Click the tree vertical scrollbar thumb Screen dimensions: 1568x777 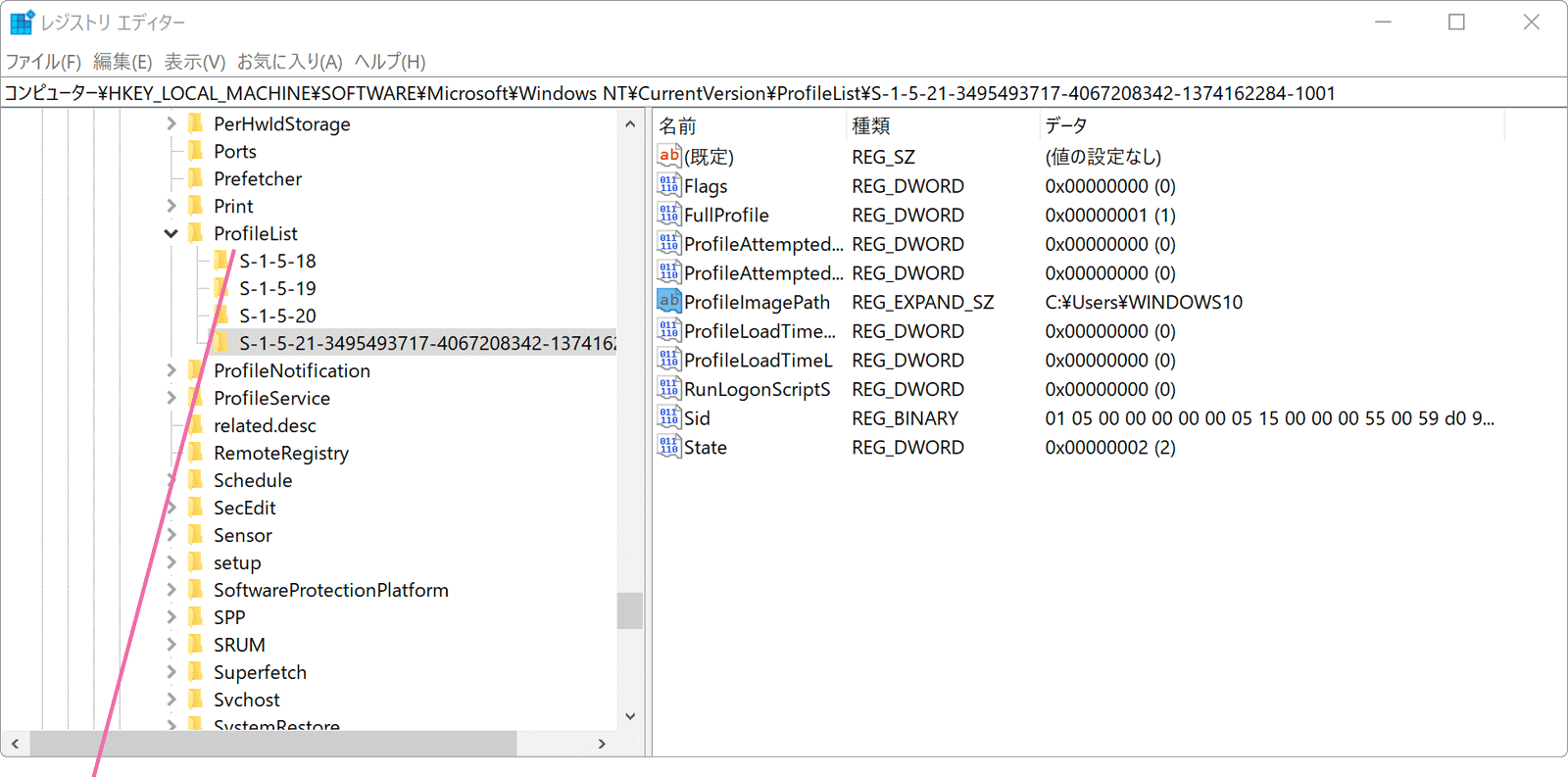(630, 610)
